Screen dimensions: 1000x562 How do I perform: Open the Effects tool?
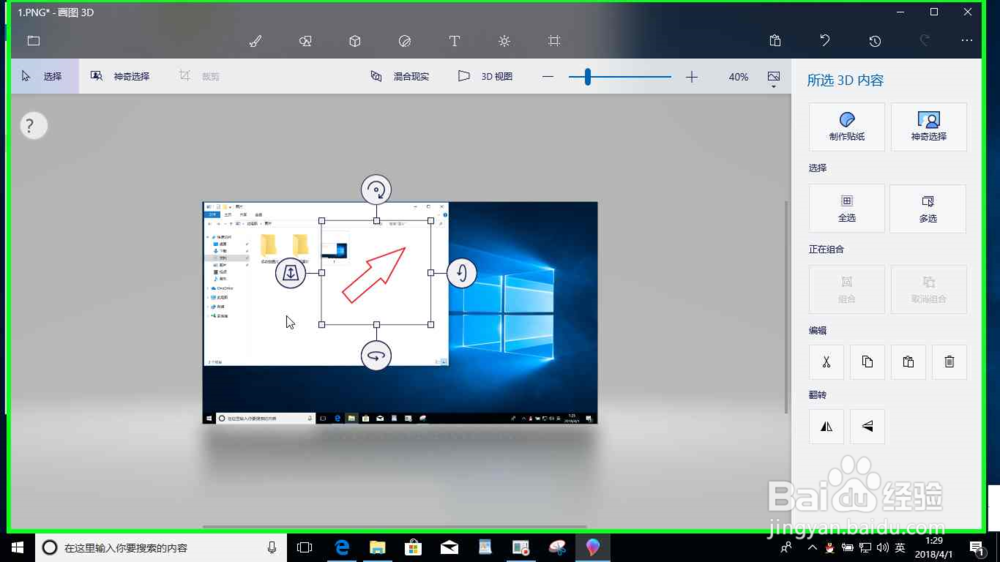click(504, 41)
